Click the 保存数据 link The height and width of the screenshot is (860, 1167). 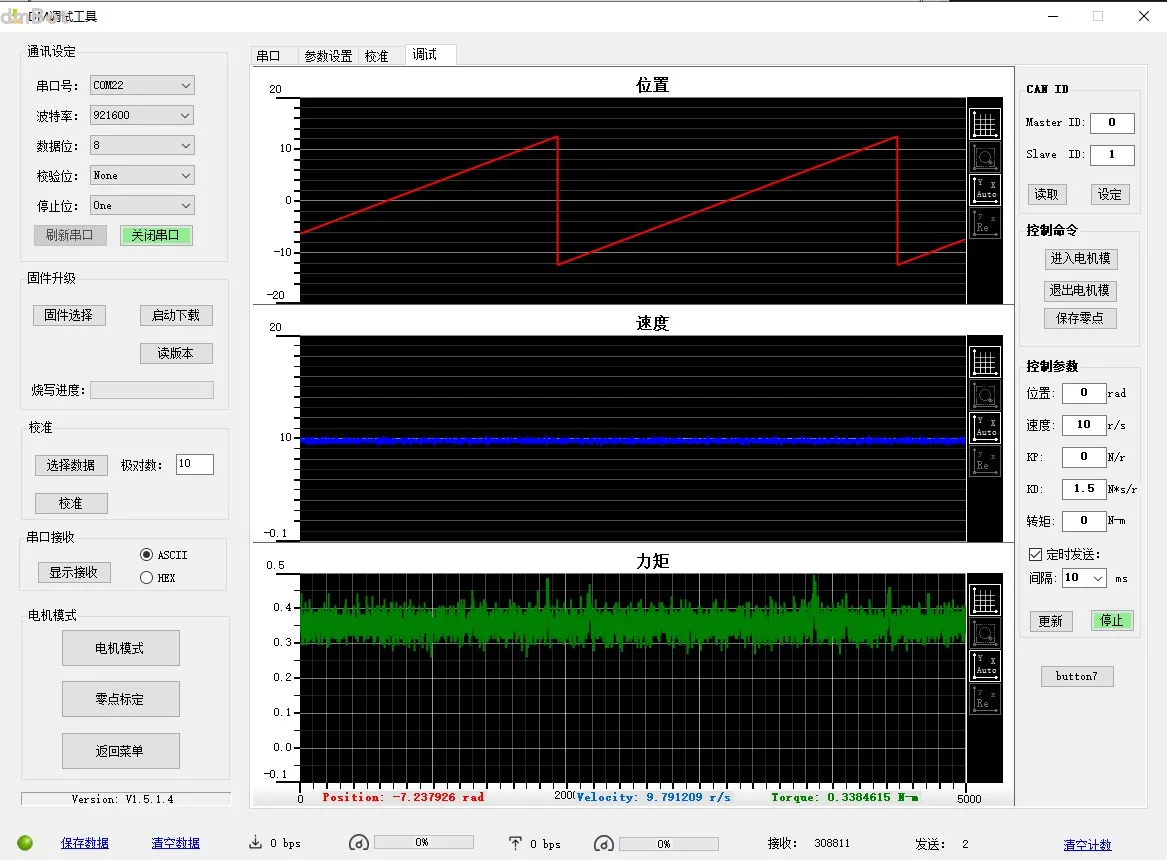pos(85,844)
